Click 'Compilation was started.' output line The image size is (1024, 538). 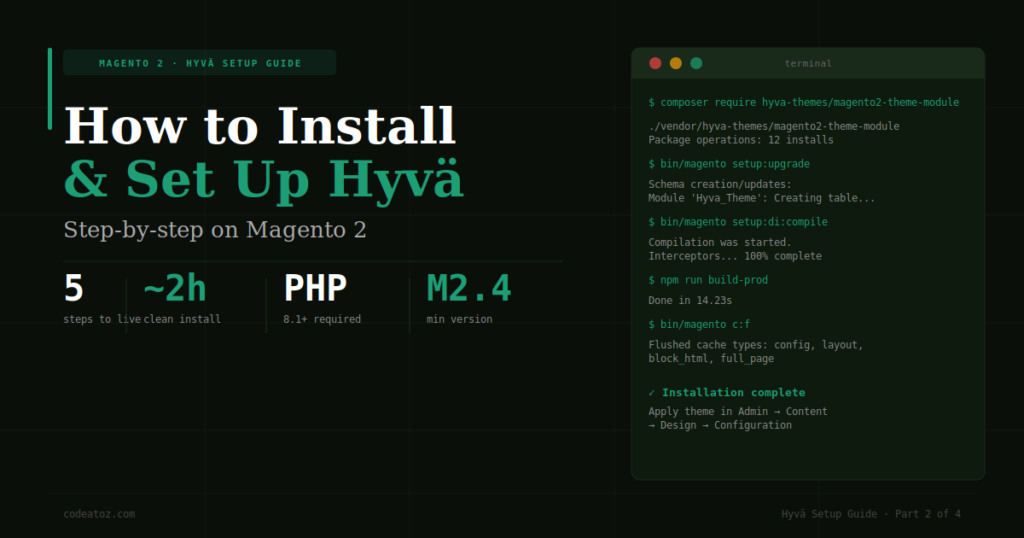coord(720,242)
